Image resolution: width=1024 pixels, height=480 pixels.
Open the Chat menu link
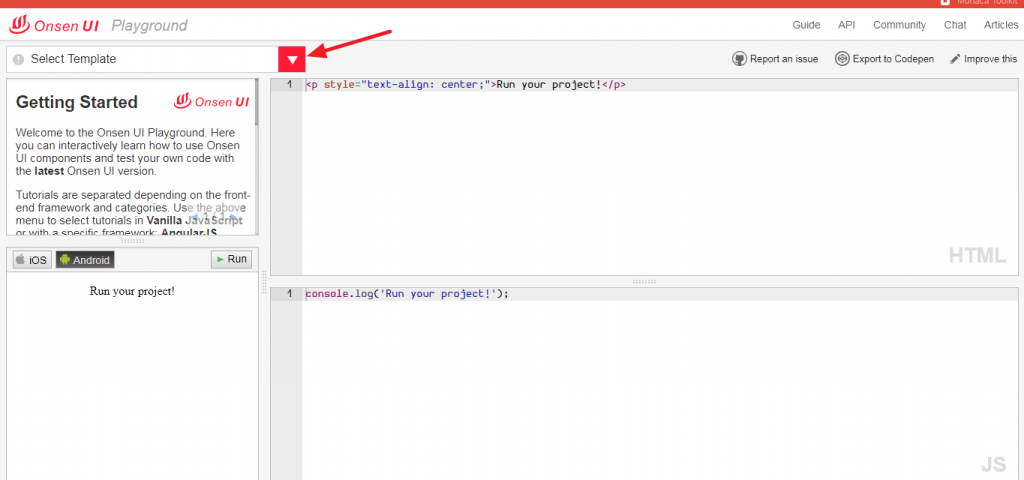[955, 25]
